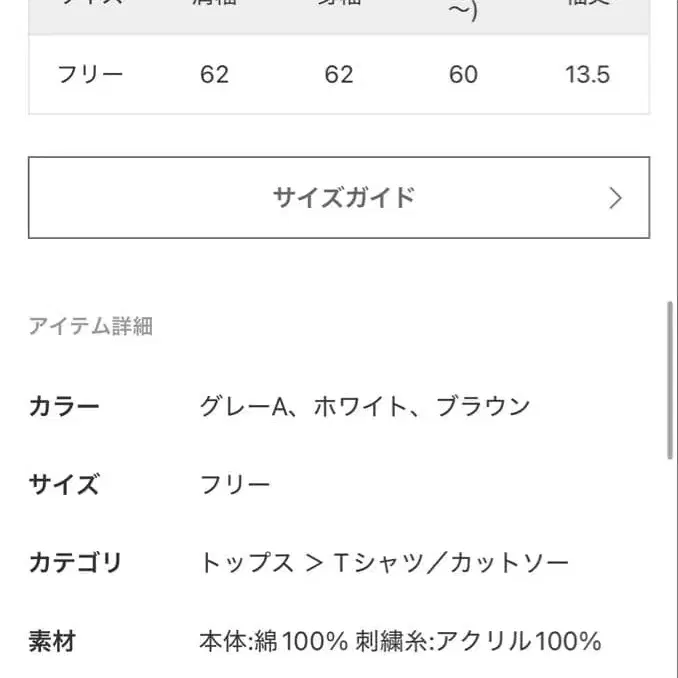This screenshot has height=678, width=678.
Task: Click the 60 value in size table
Action: [x=463, y=75]
